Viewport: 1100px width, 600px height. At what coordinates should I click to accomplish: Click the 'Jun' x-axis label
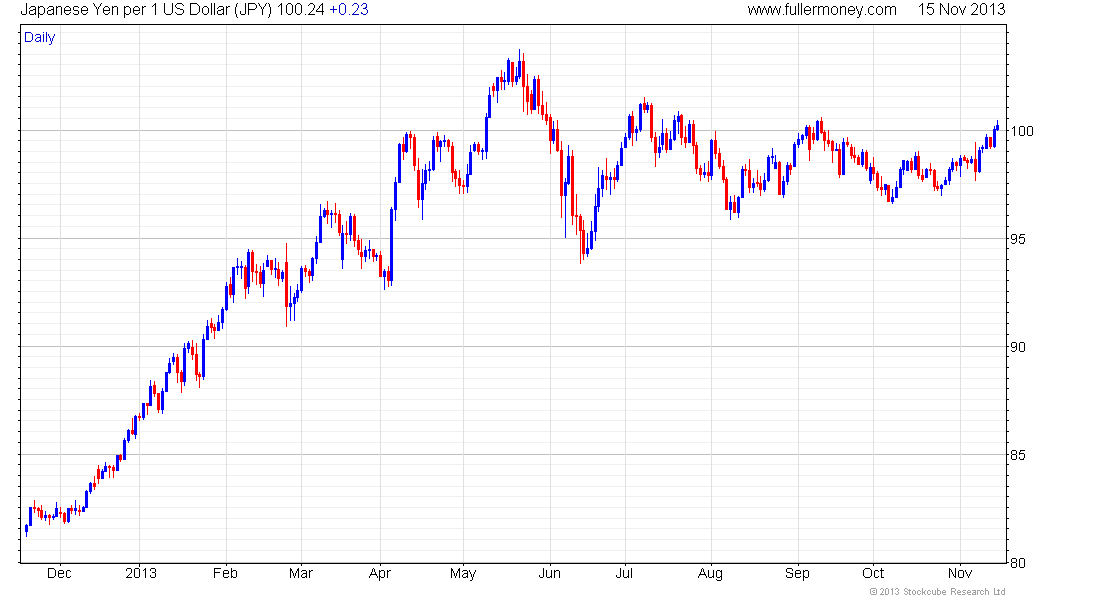(549, 573)
